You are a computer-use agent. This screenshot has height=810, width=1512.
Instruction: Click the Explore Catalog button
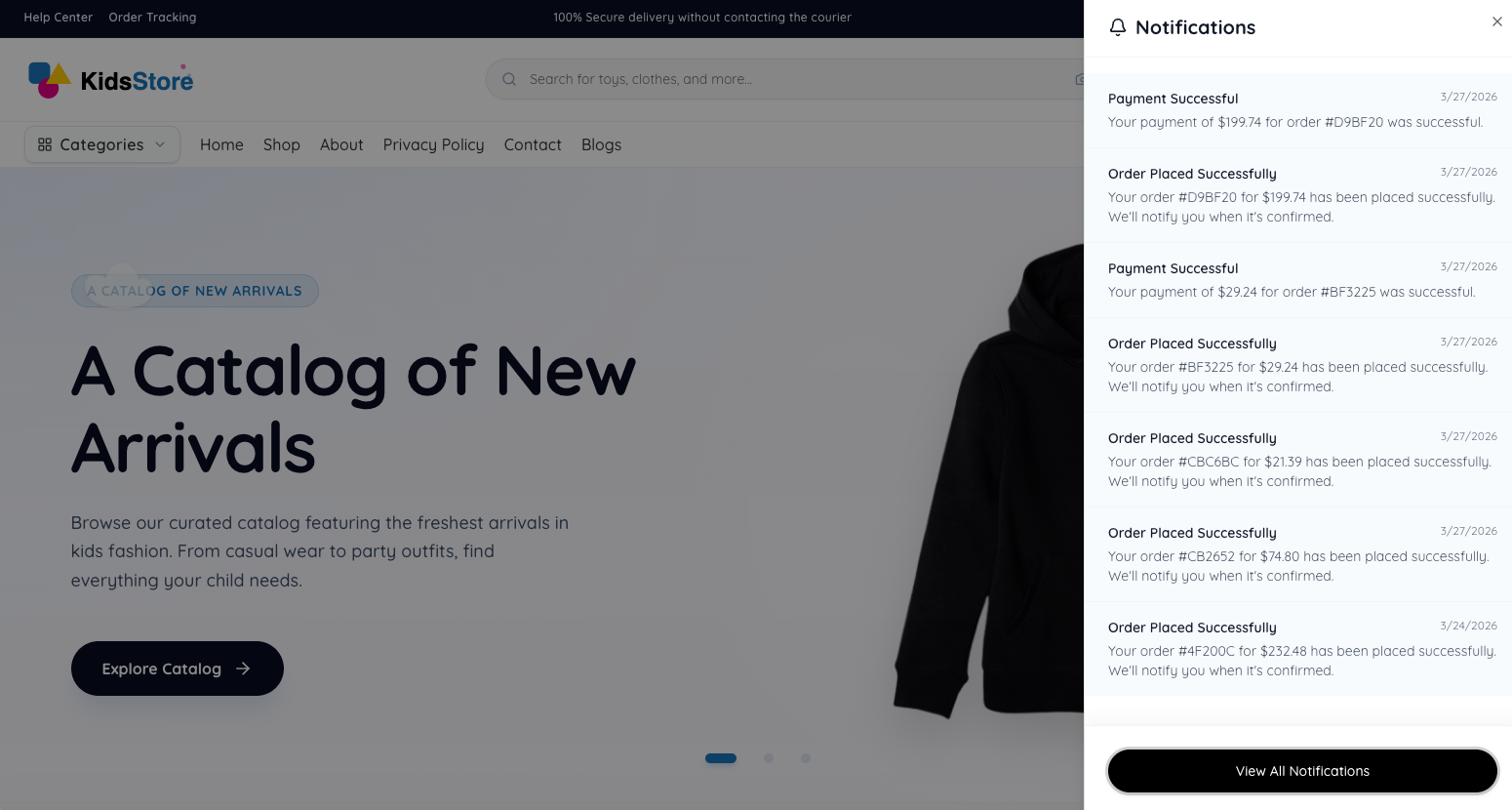(177, 668)
